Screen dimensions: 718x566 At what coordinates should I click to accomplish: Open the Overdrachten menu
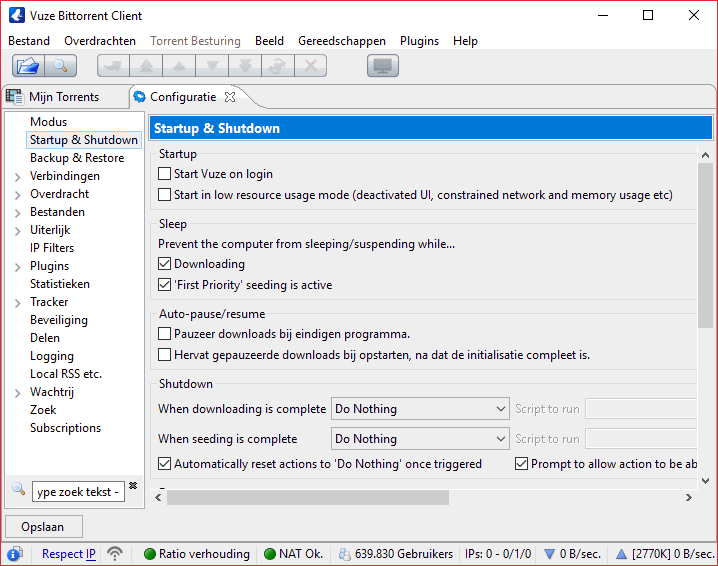(x=100, y=41)
